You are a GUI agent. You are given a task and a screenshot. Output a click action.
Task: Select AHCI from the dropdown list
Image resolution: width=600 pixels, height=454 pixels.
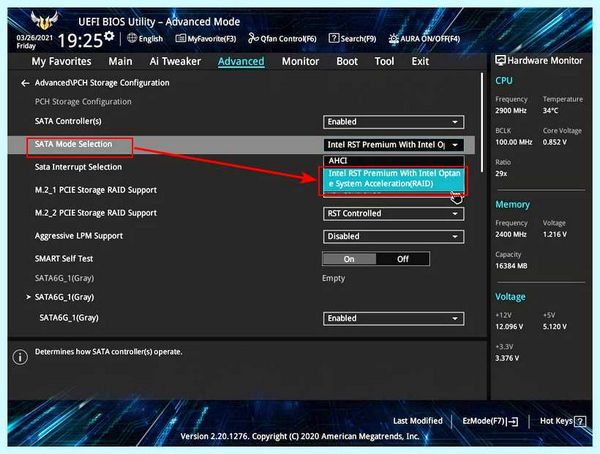coord(393,161)
